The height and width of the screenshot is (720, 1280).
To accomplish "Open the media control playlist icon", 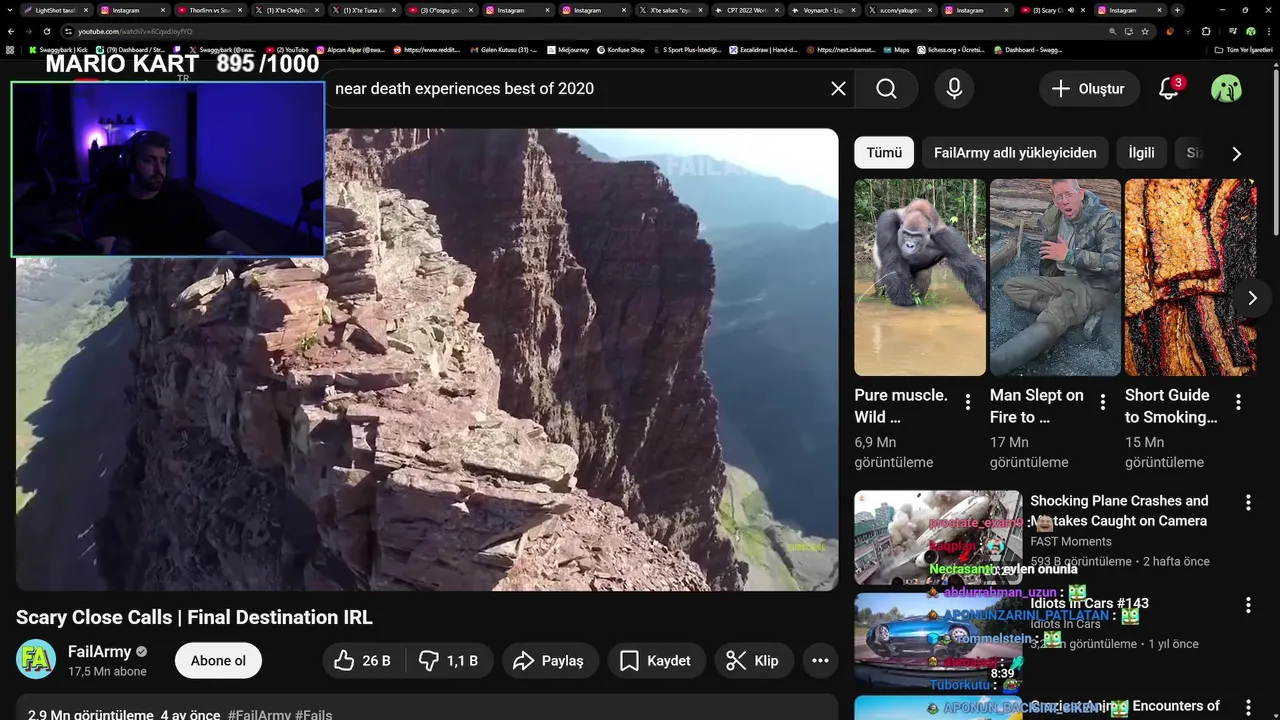I will [x=1232, y=31].
